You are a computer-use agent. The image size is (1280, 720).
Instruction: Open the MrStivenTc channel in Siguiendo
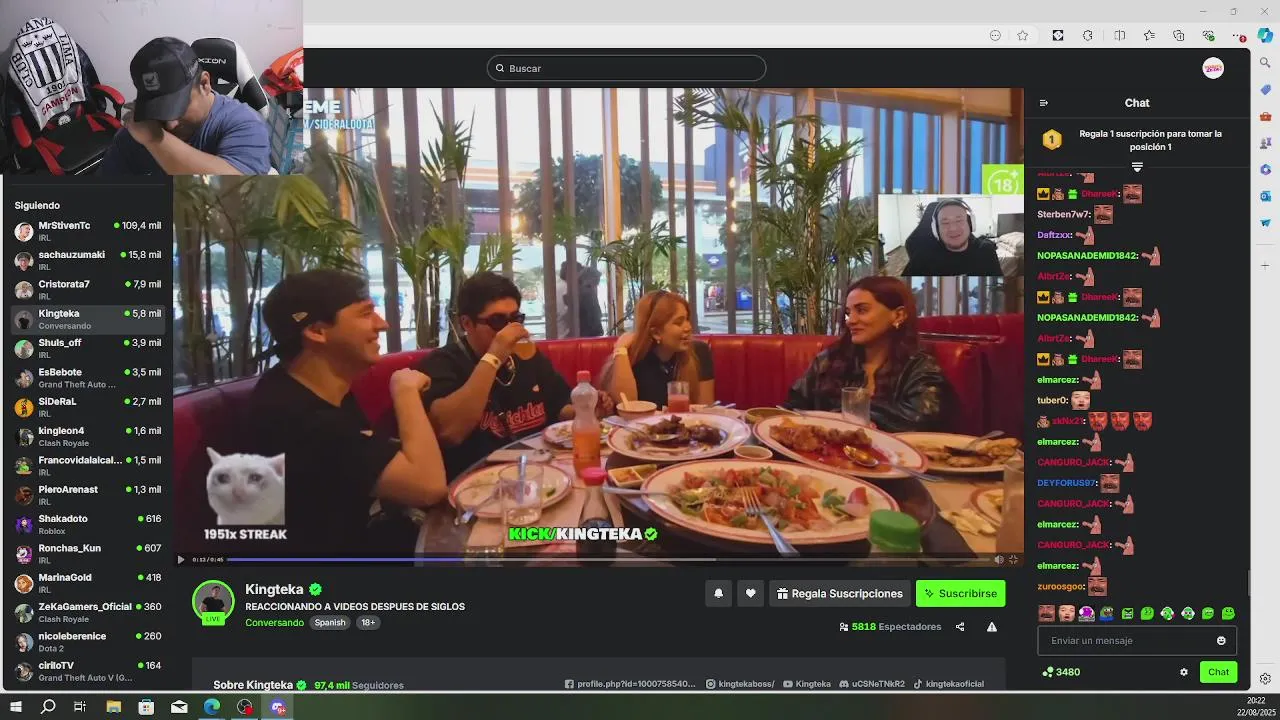[x=88, y=231]
